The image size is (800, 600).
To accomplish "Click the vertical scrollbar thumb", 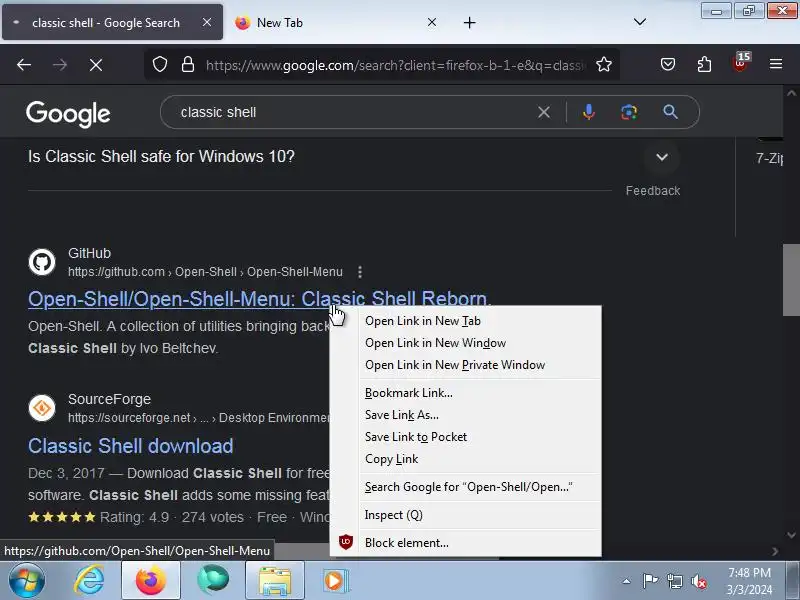I will tap(791, 280).
